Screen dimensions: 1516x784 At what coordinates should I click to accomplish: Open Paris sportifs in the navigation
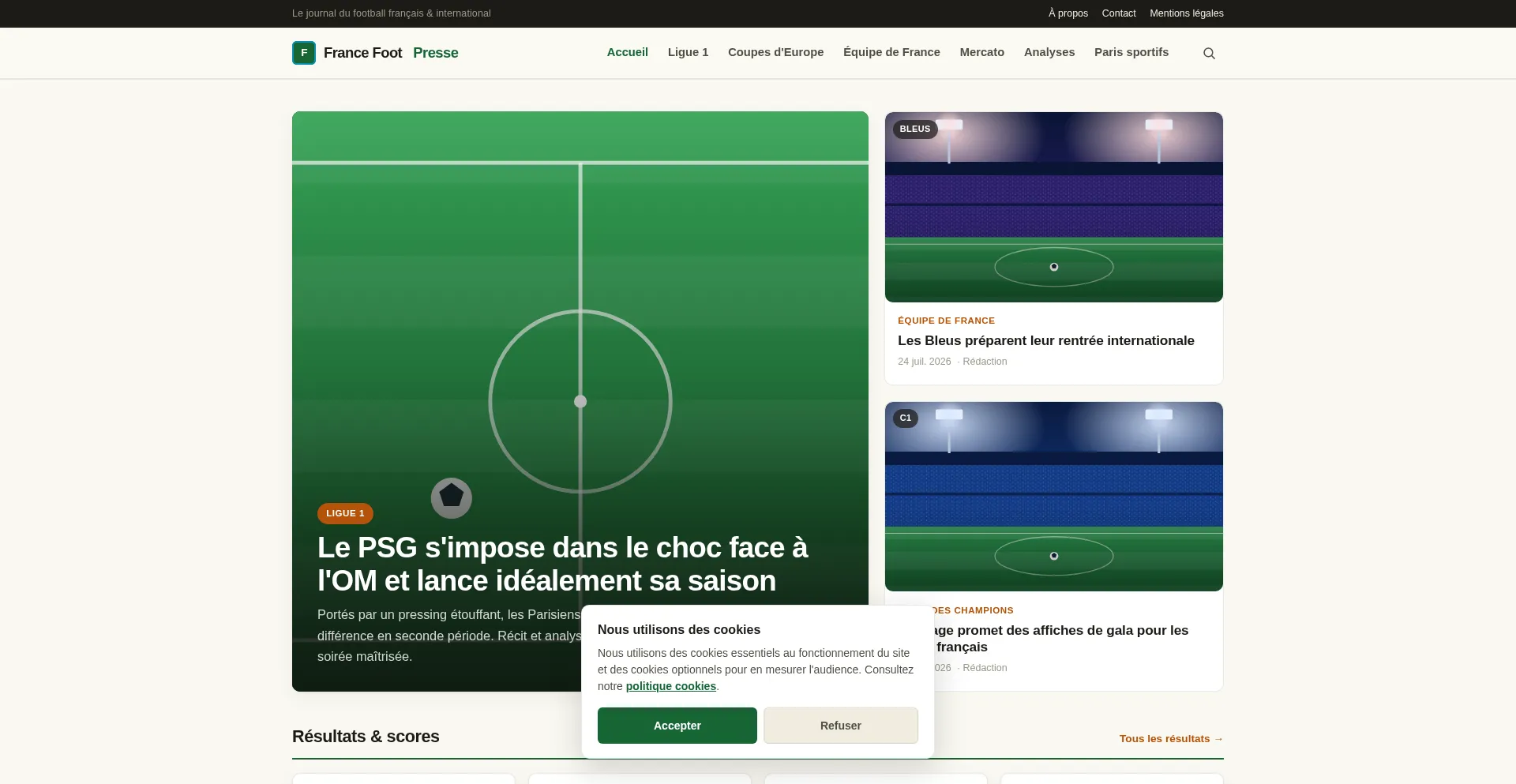1131,52
